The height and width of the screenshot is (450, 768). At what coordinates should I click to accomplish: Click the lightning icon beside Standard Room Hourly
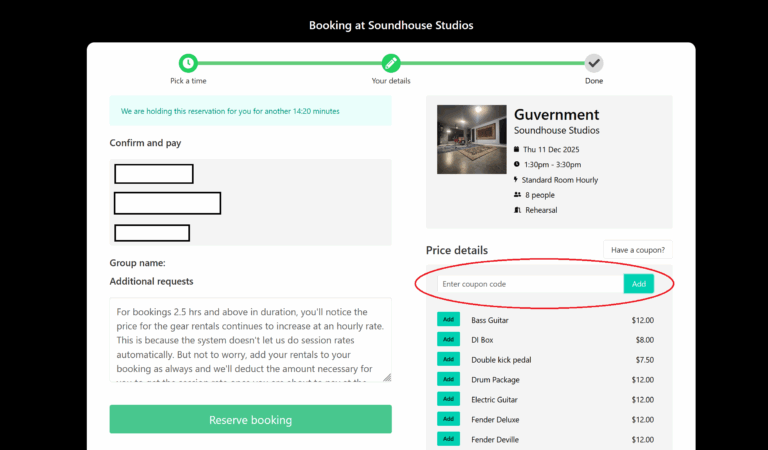click(517, 180)
